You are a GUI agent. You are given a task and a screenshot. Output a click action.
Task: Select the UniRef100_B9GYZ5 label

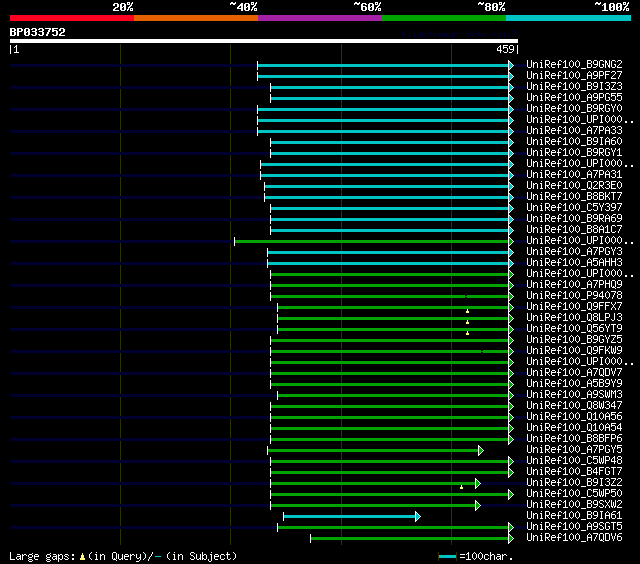(x=574, y=340)
